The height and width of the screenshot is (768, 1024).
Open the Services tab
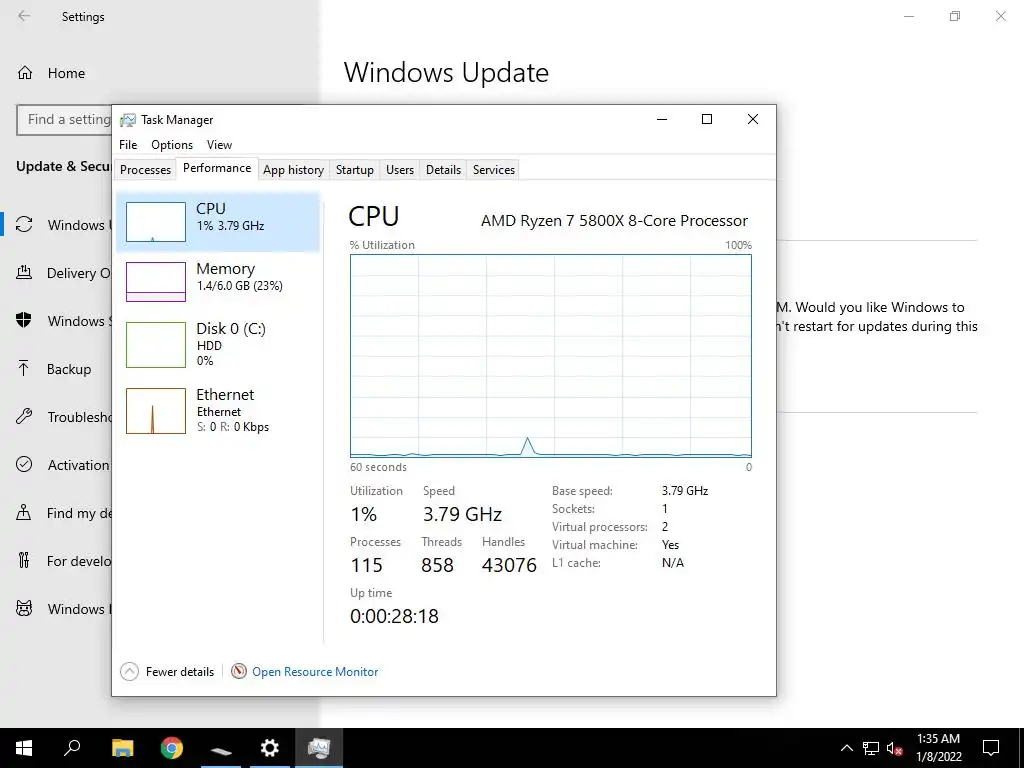pos(494,170)
